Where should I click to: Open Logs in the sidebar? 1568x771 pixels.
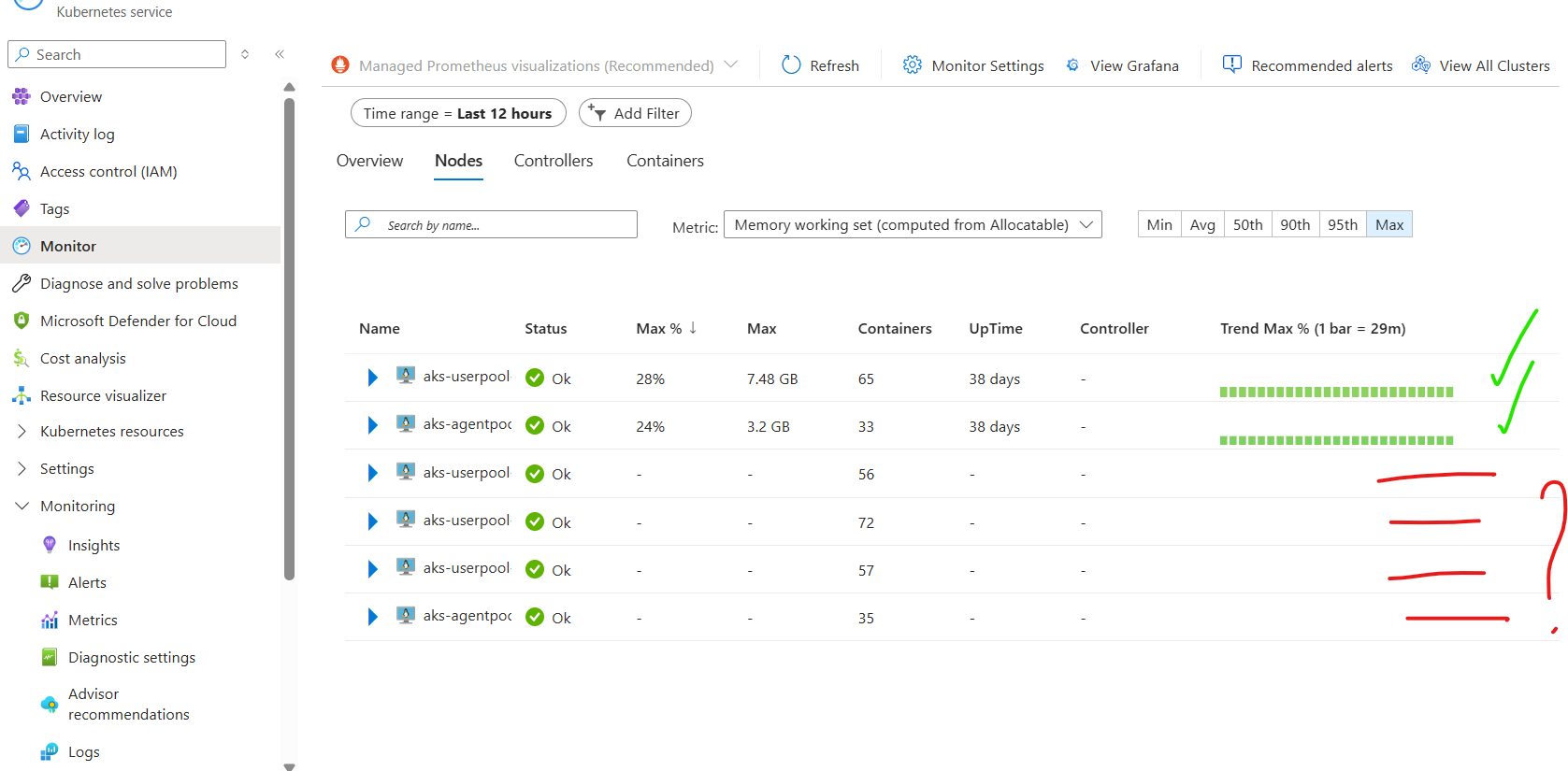(83, 751)
